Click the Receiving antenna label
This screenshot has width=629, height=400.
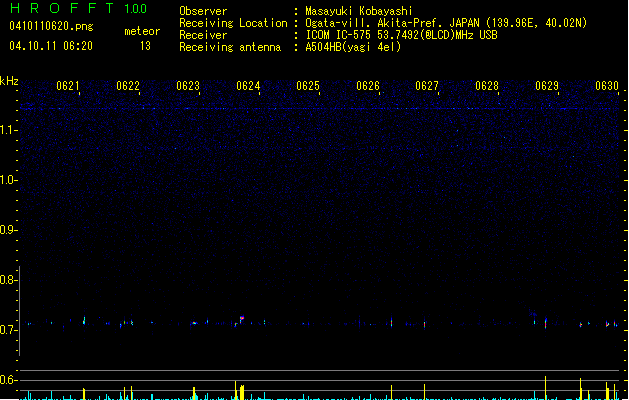(230, 47)
